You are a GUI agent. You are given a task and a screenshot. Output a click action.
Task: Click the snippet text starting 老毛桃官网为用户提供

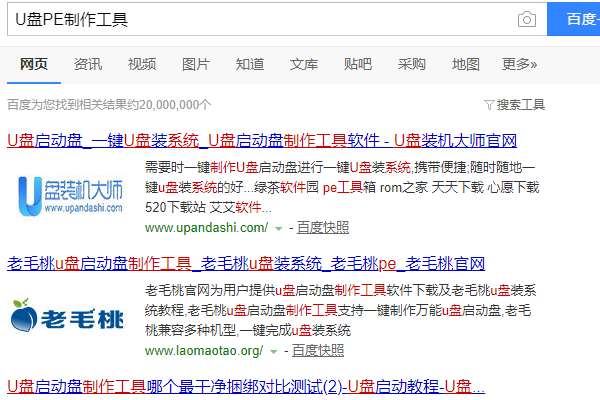point(341,310)
